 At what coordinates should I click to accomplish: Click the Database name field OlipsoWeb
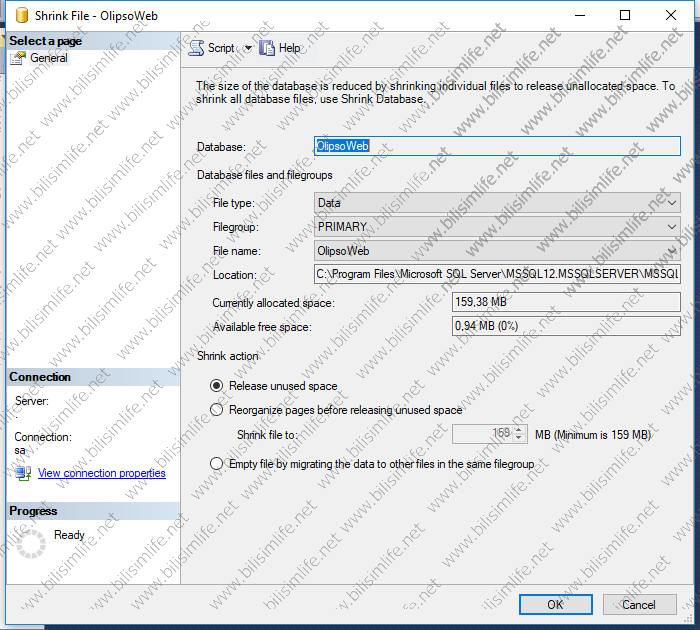(x=497, y=146)
